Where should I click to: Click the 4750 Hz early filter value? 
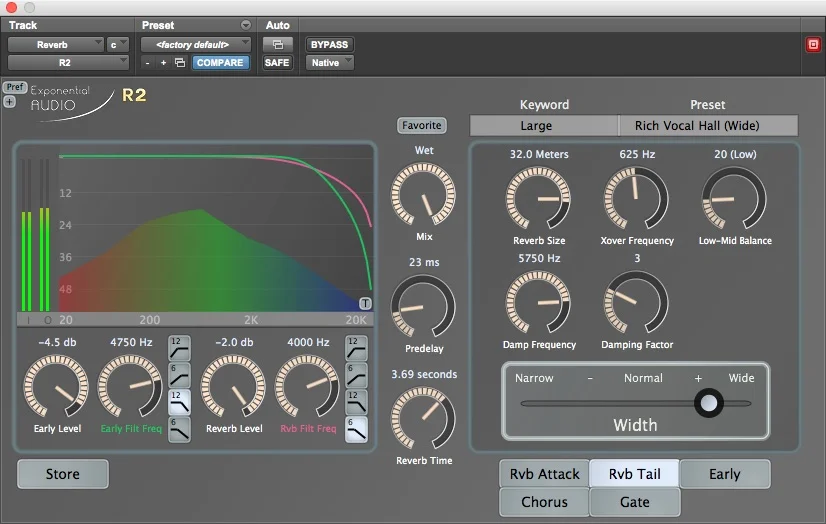[131, 342]
